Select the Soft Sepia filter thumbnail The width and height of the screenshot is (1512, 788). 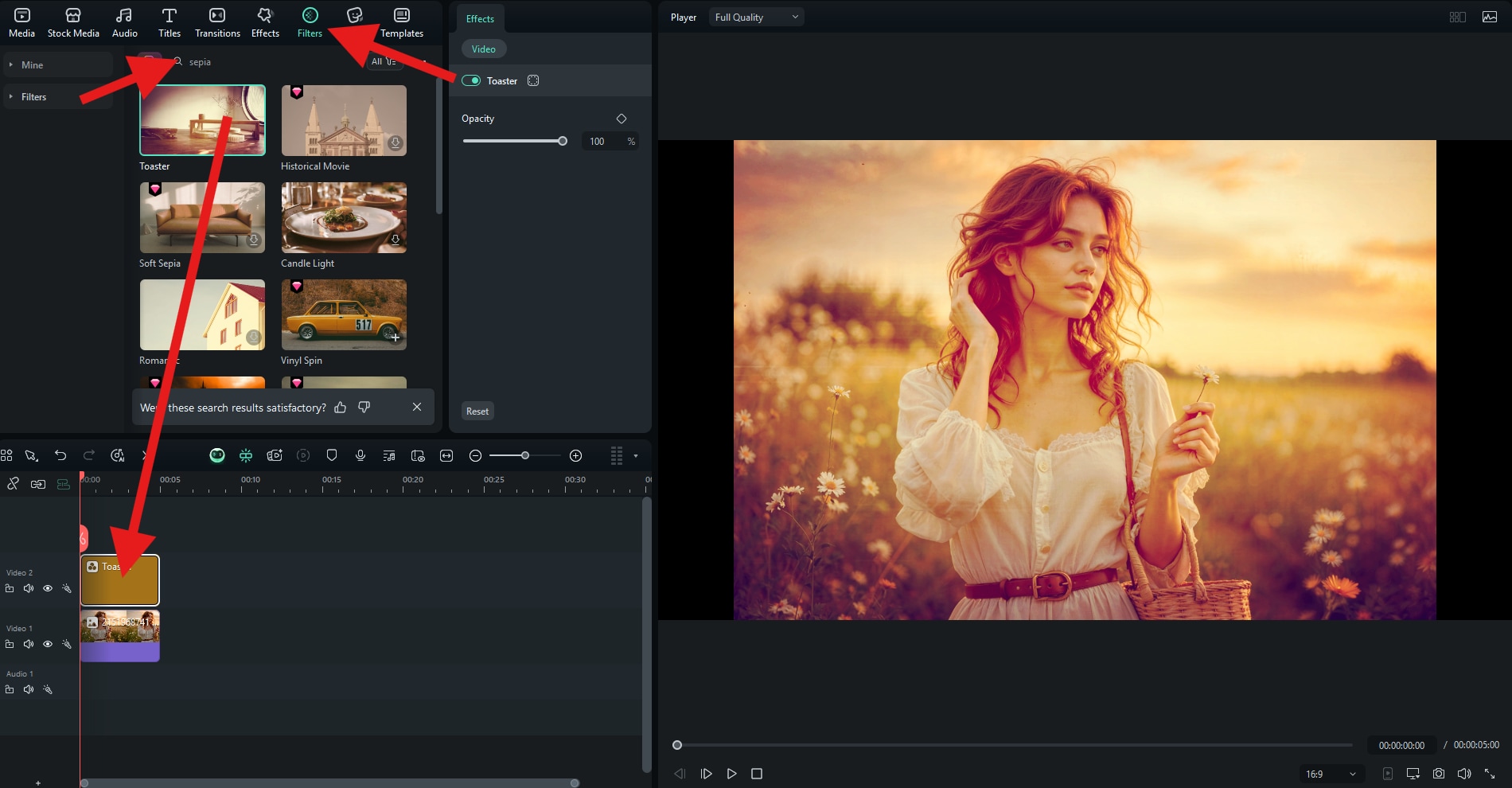[202, 217]
